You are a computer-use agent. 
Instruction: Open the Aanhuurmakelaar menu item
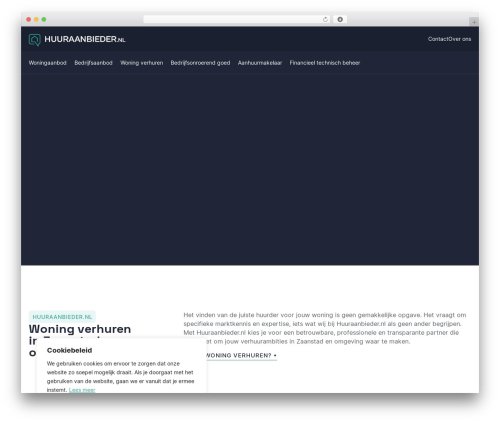point(260,63)
